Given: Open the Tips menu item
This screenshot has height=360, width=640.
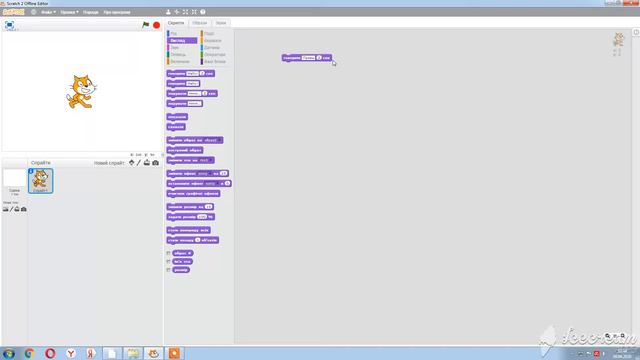Looking at the screenshot, I should click(91, 12).
